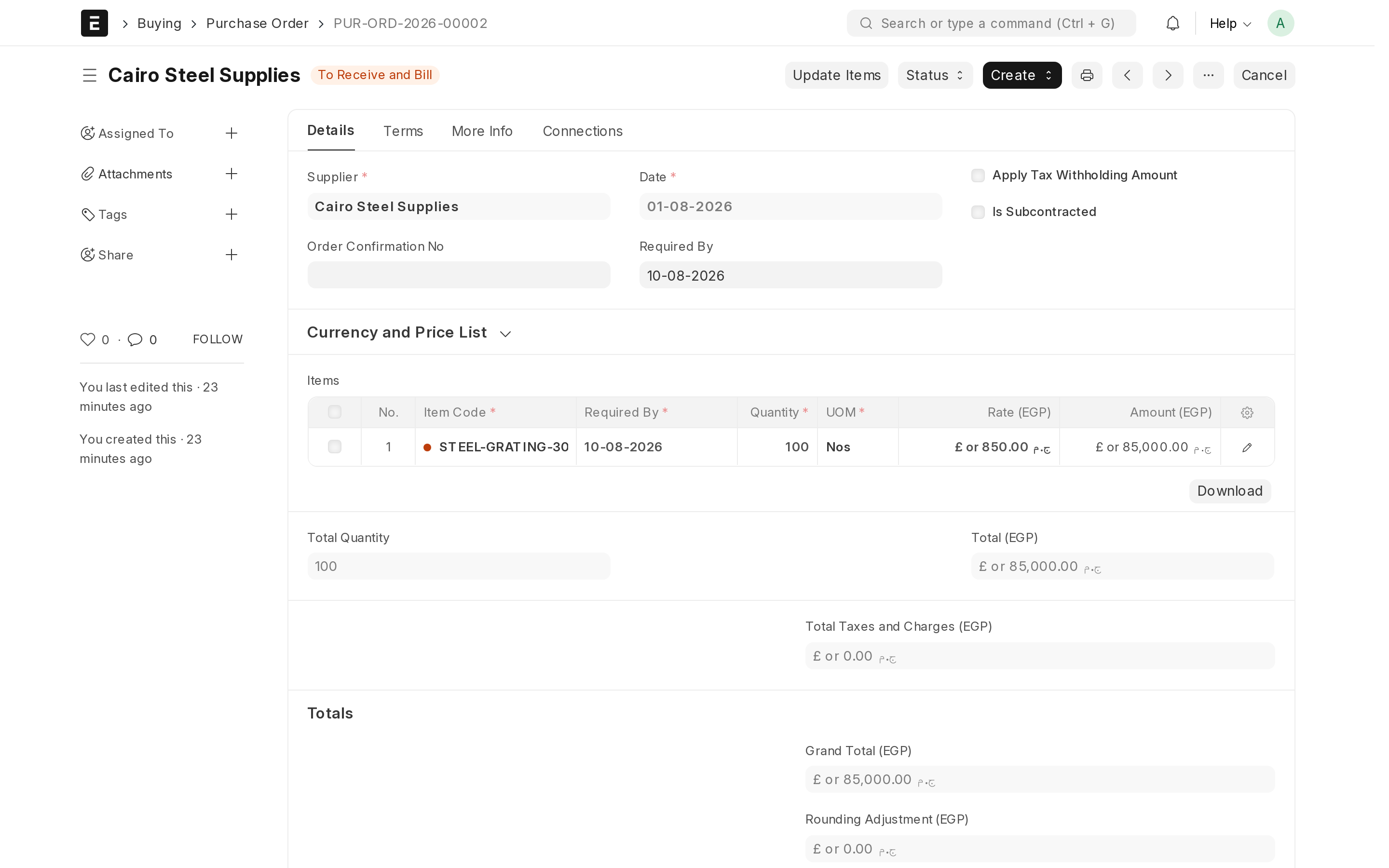
Task: Open the three-dots more menu
Action: point(1208,75)
